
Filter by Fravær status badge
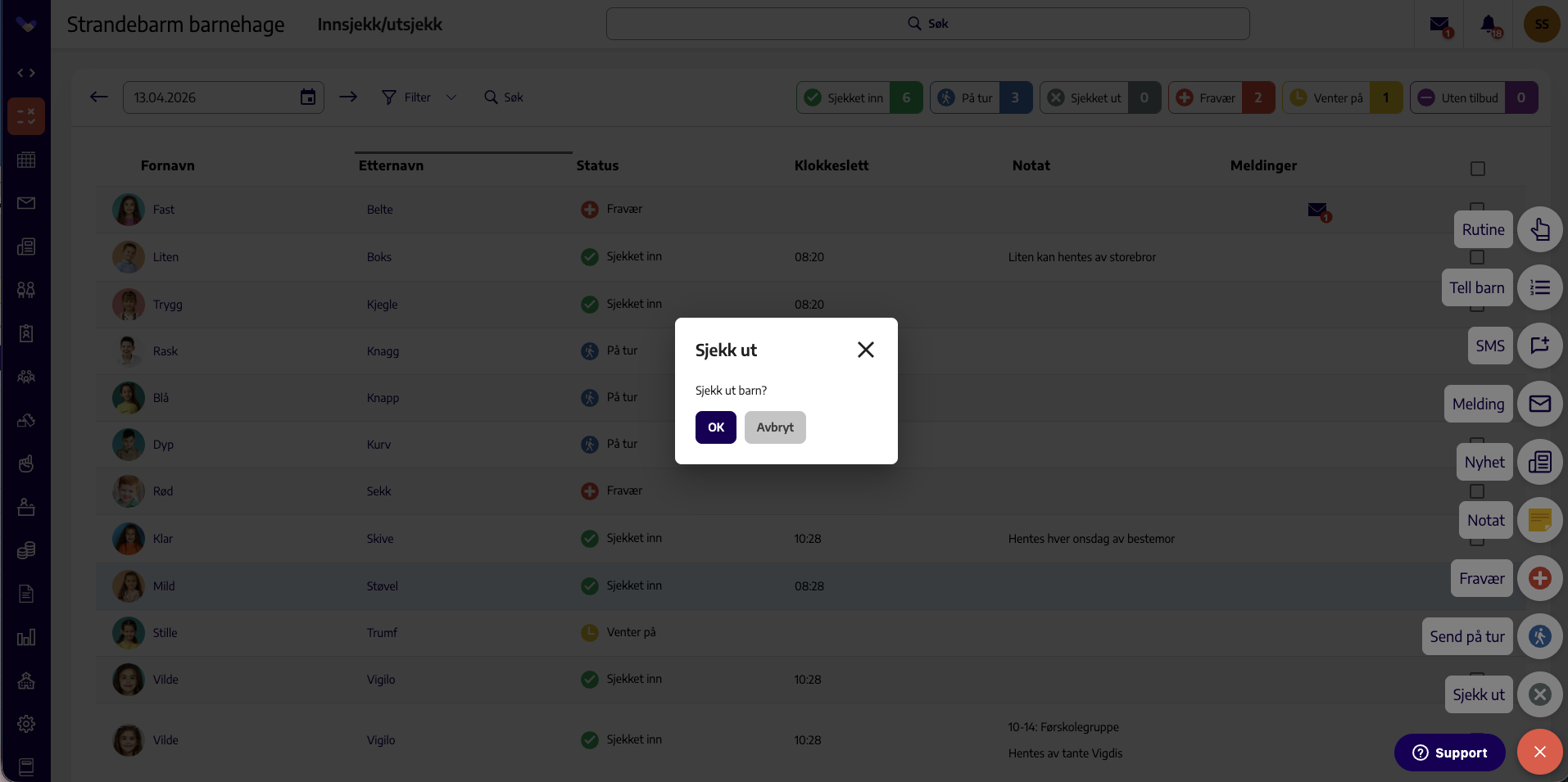pyautogui.click(x=1221, y=97)
